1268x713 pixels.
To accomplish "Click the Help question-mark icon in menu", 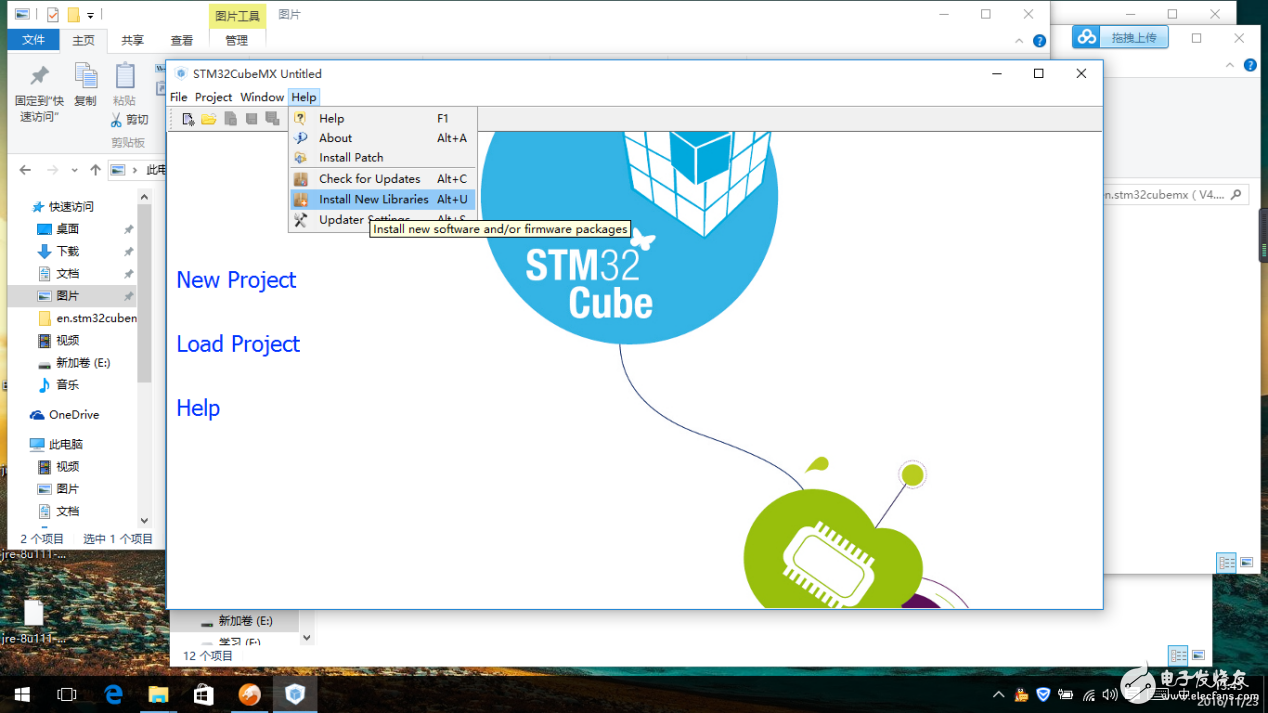I will coord(300,118).
